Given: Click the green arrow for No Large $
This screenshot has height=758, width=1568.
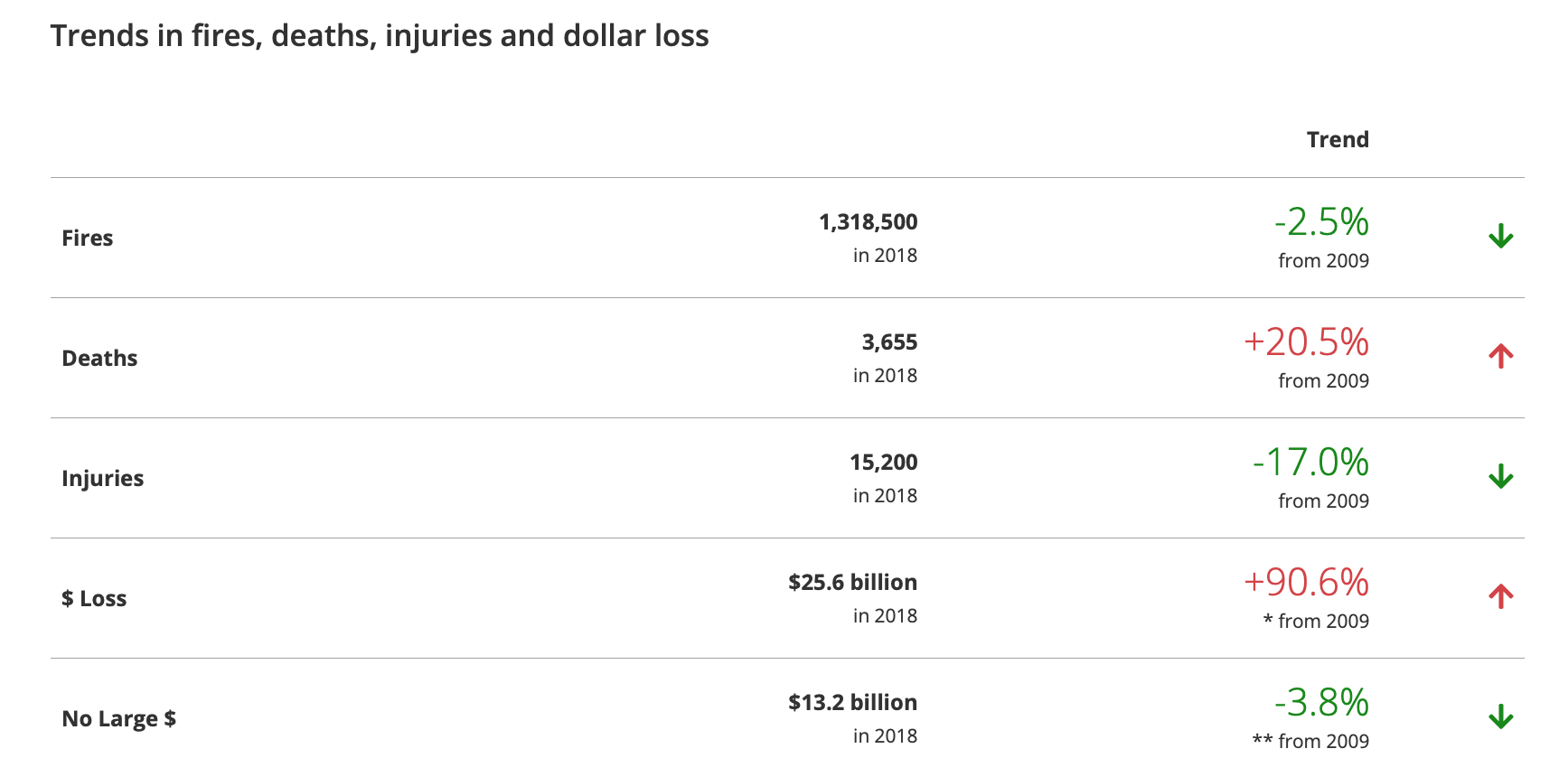Looking at the screenshot, I should pos(1500,717).
